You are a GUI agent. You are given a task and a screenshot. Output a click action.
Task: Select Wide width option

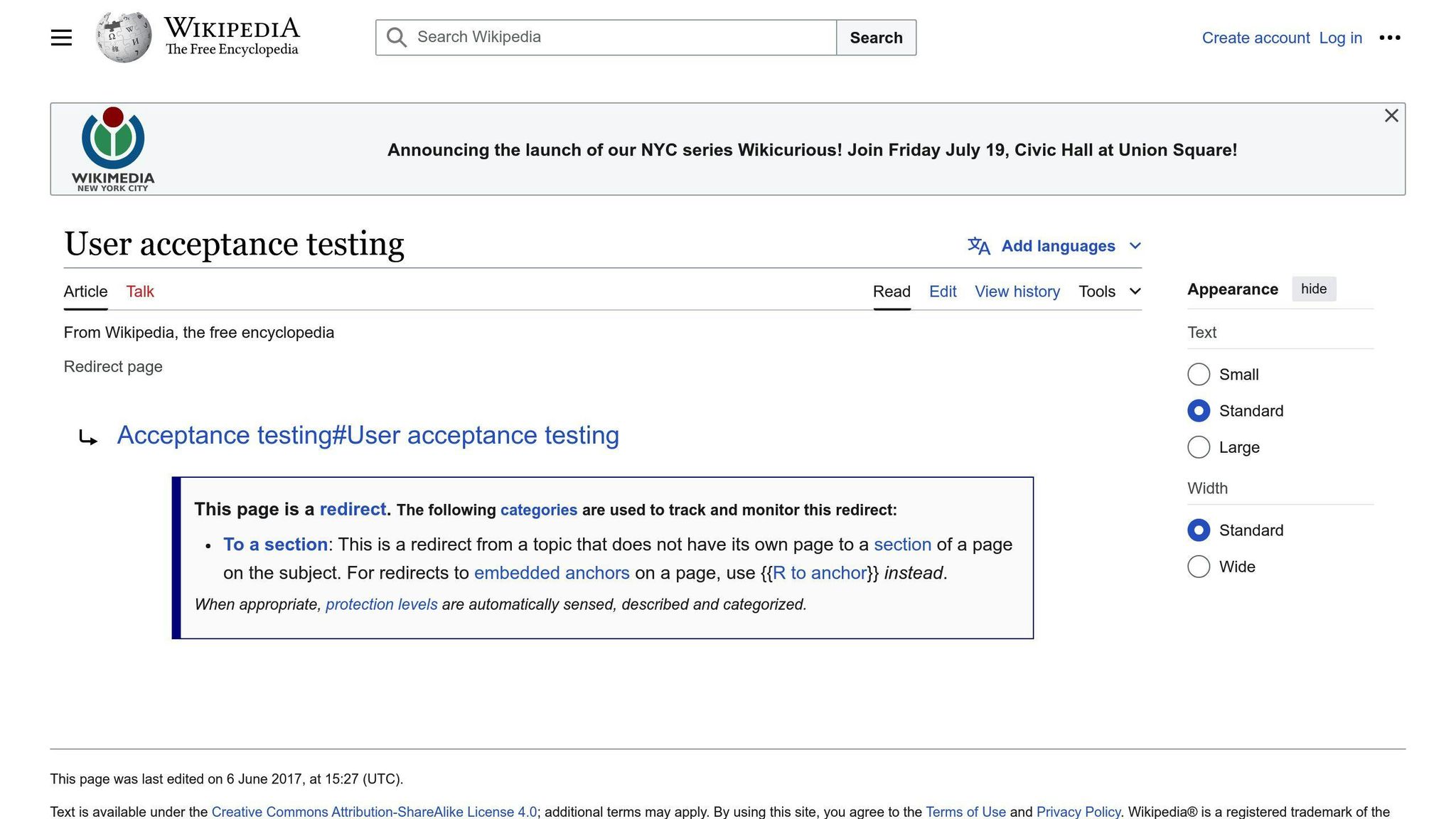point(1199,567)
